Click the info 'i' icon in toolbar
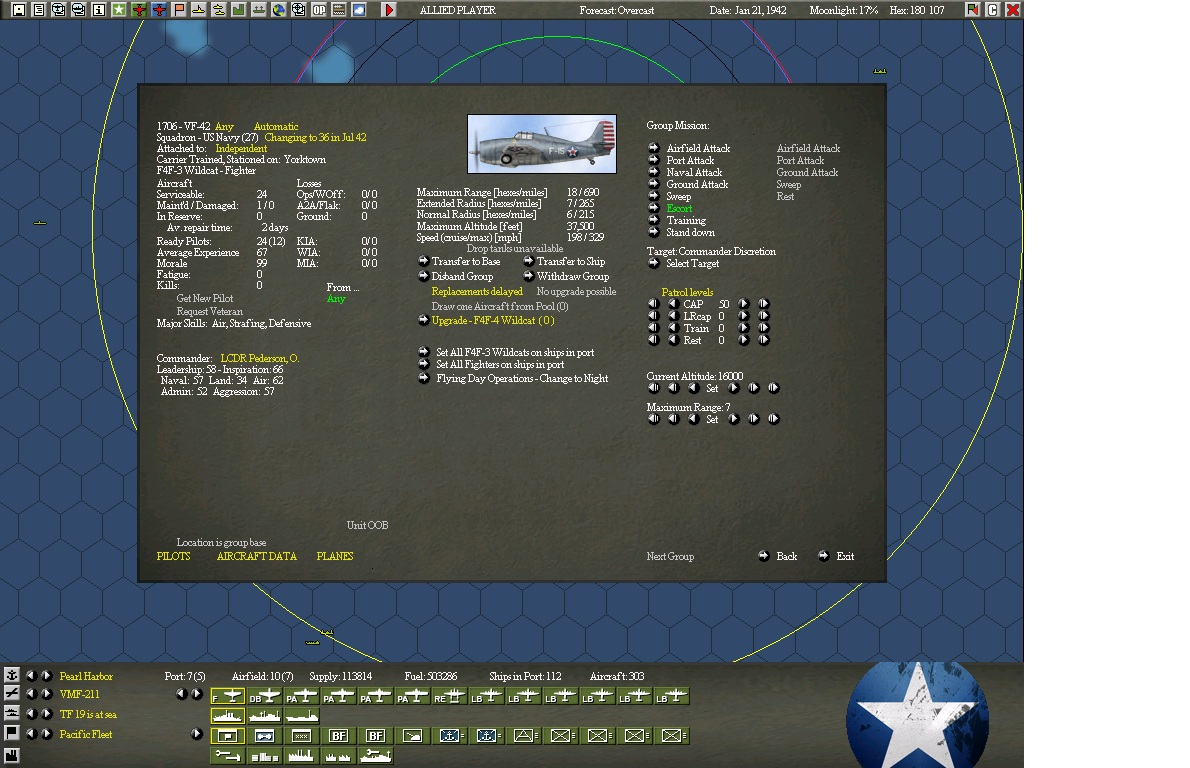This screenshot has height=768, width=1190. (99, 10)
